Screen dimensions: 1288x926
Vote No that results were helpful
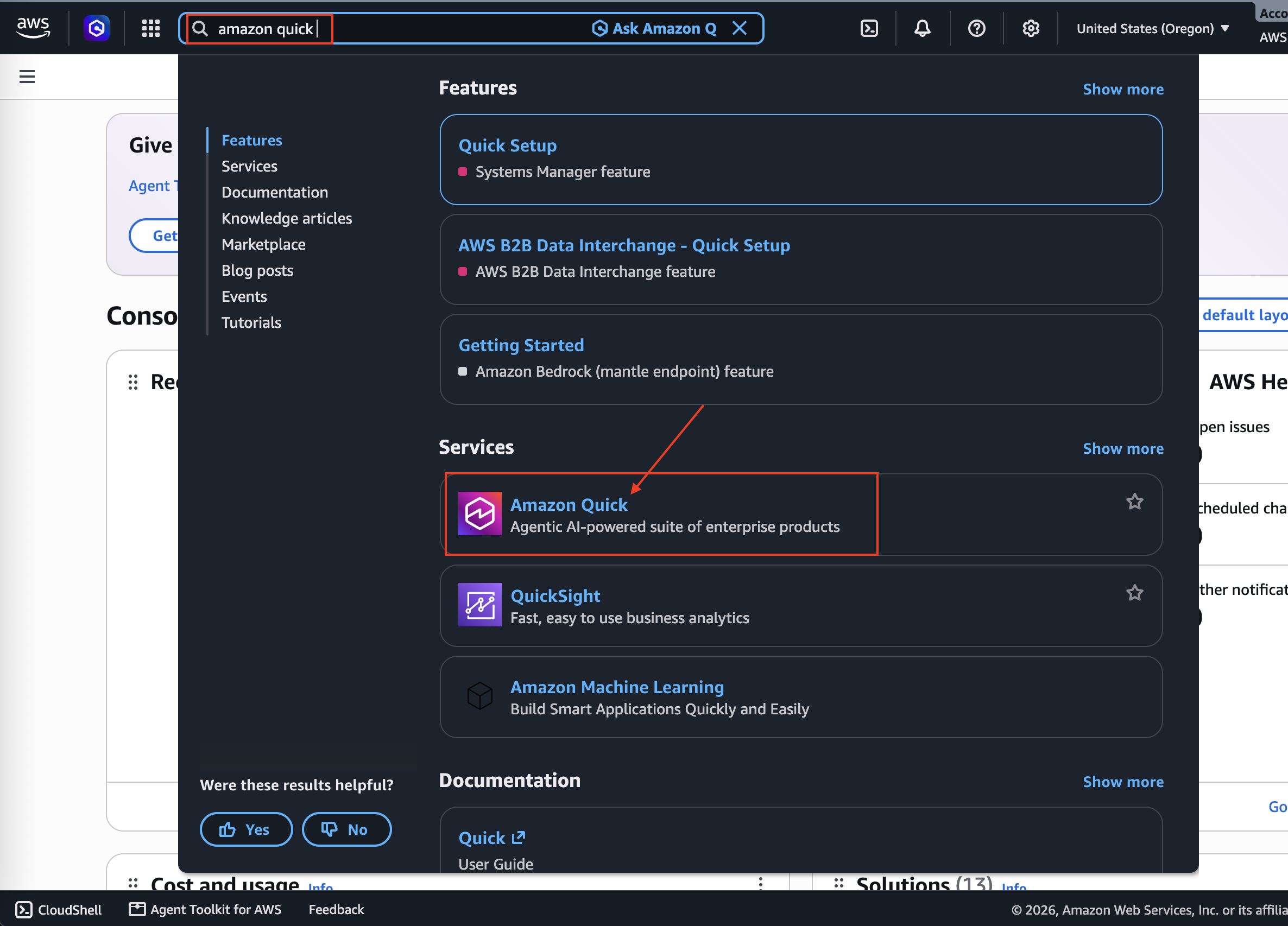click(346, 829)
